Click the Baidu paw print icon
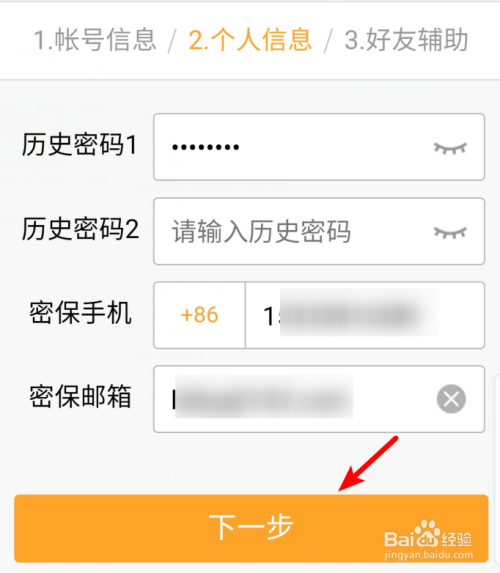The height and width of the screenshot is (573, 500). tap(428, 533)
